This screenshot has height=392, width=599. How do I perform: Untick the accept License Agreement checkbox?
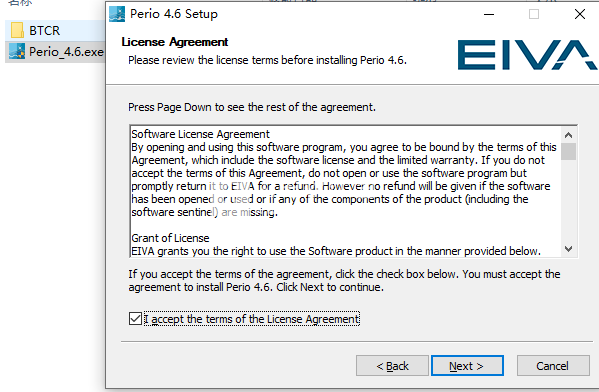point(135,319)
